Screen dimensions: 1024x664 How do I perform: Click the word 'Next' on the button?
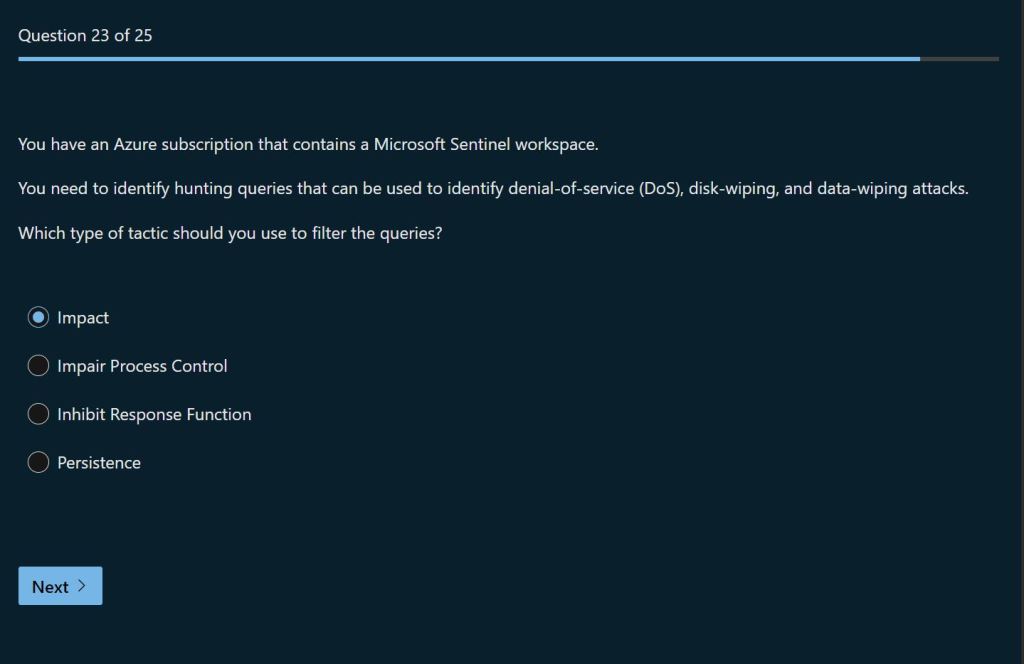(50, 587)
